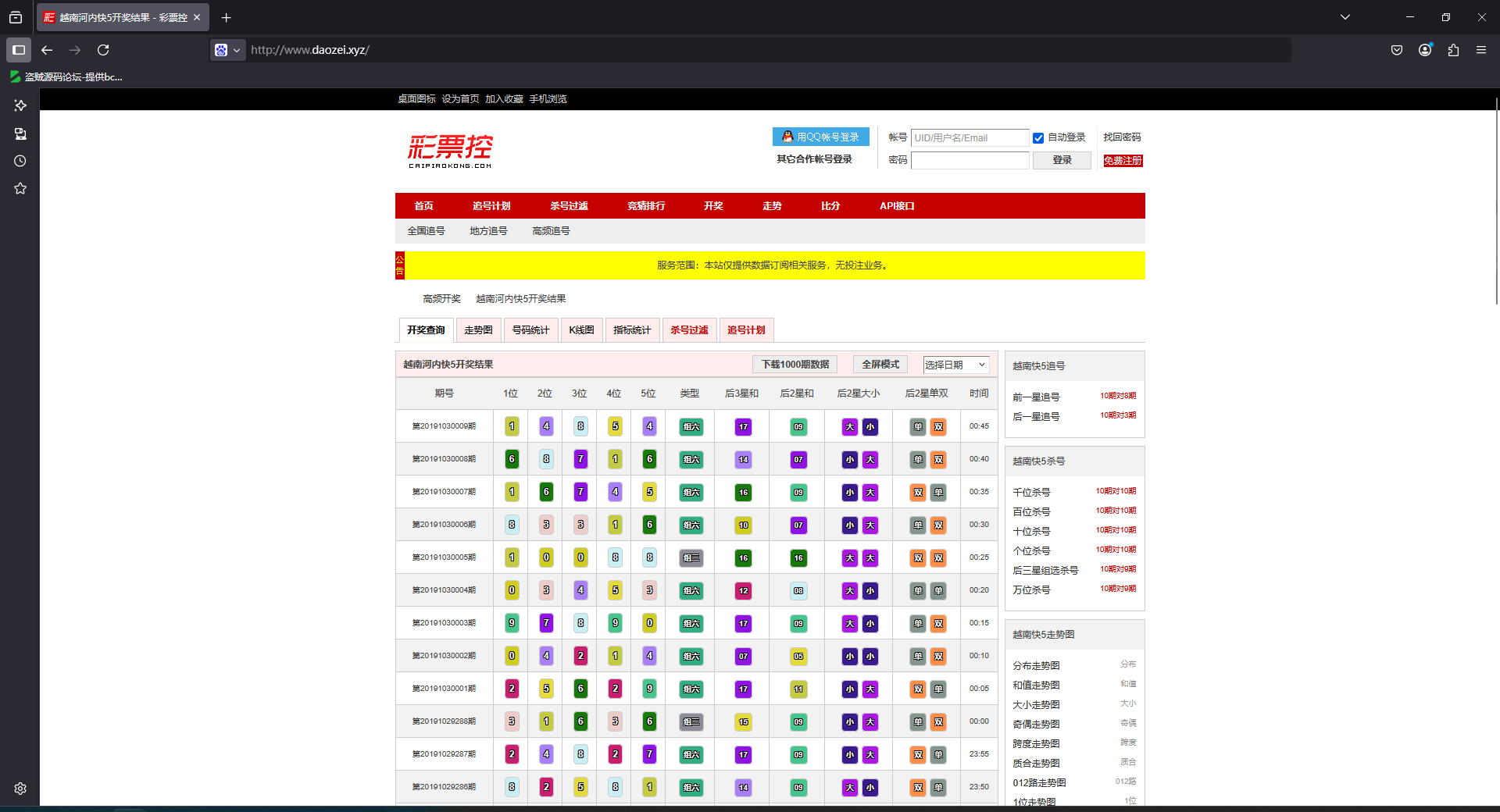Open the list all tabs dropdown
1500x812 pixels.
pos(1345,17)
